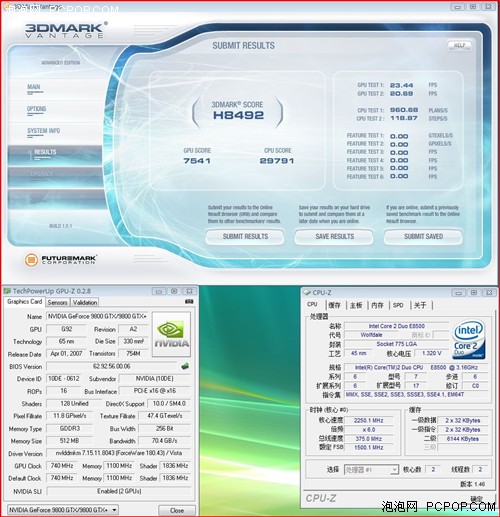Screen dimensions: 500x517
Task: Click the GPU TEST 1 result 23.44
Action: (x=401, y=85)
